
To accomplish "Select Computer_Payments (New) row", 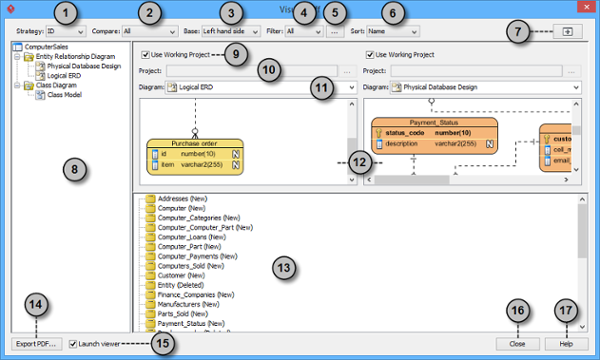I will point(197,256).
